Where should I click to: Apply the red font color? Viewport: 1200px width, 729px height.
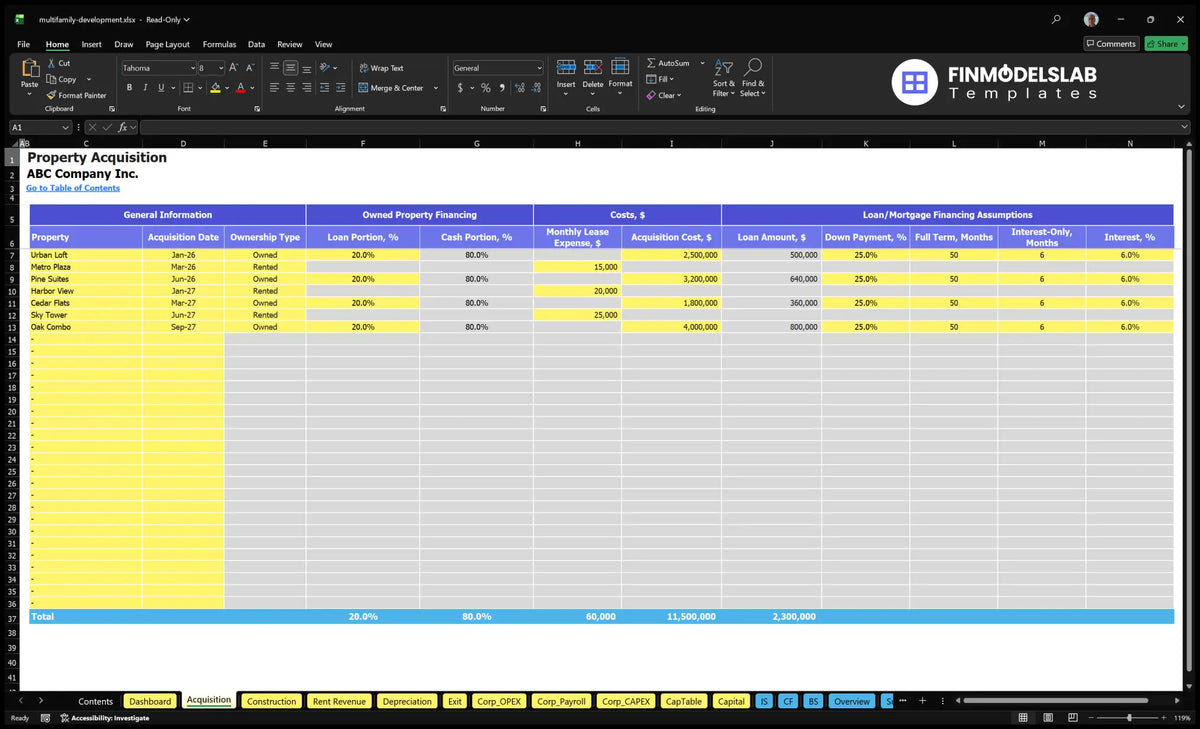(x=241, y=88)
